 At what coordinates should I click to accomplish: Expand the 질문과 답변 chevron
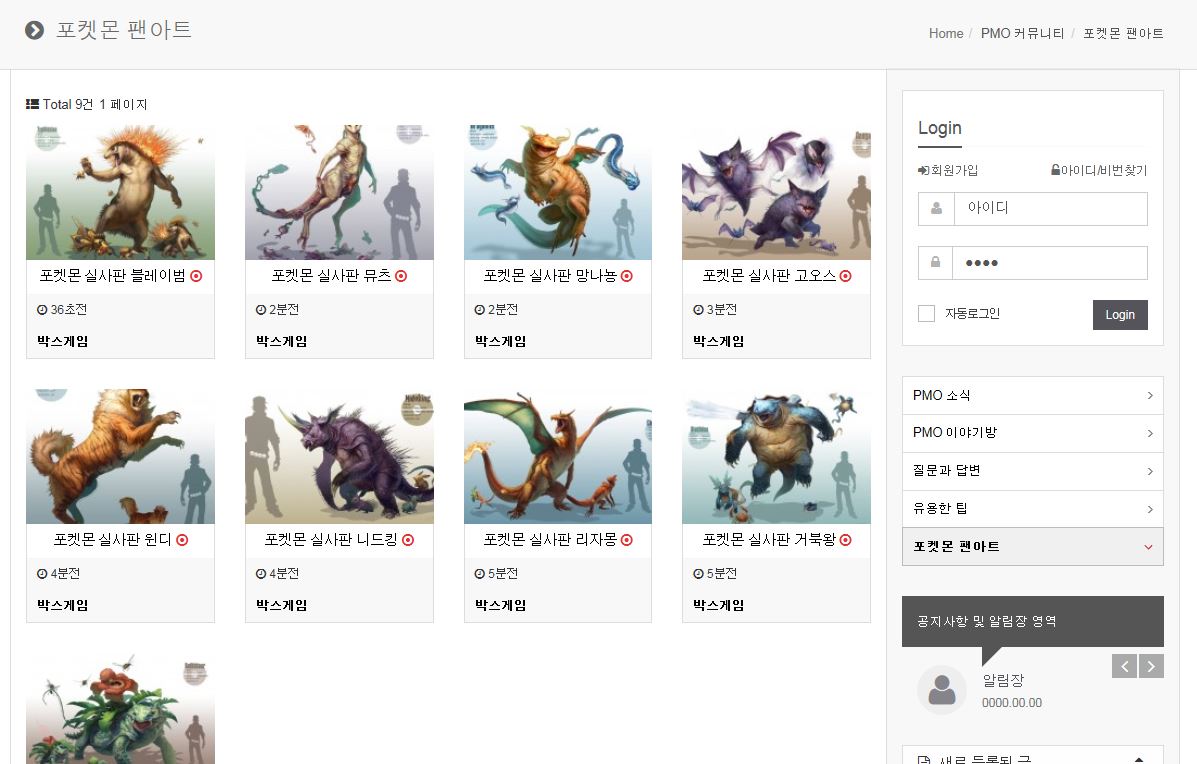coord(1150,472)
